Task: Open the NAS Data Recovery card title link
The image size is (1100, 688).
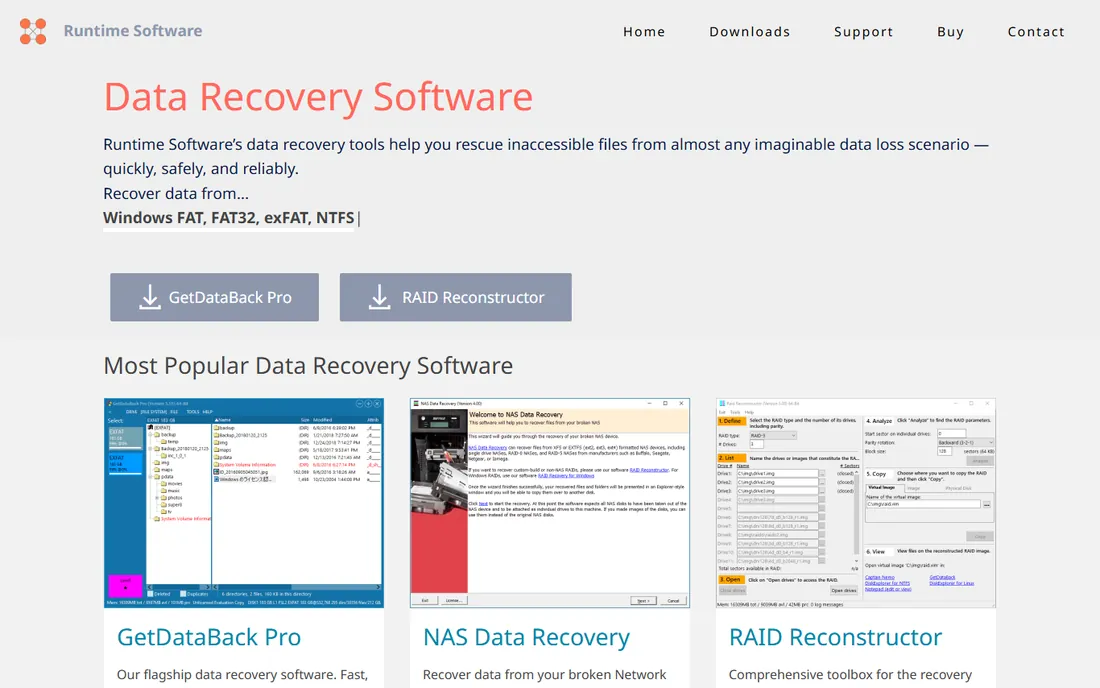Action: click(x=526, y=637)
